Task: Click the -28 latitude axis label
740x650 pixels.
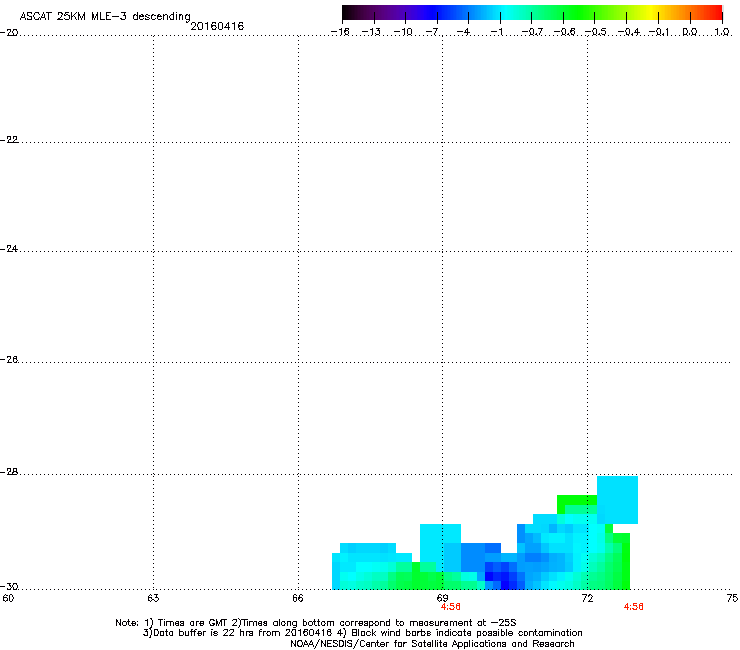Action: pos(9,472)
